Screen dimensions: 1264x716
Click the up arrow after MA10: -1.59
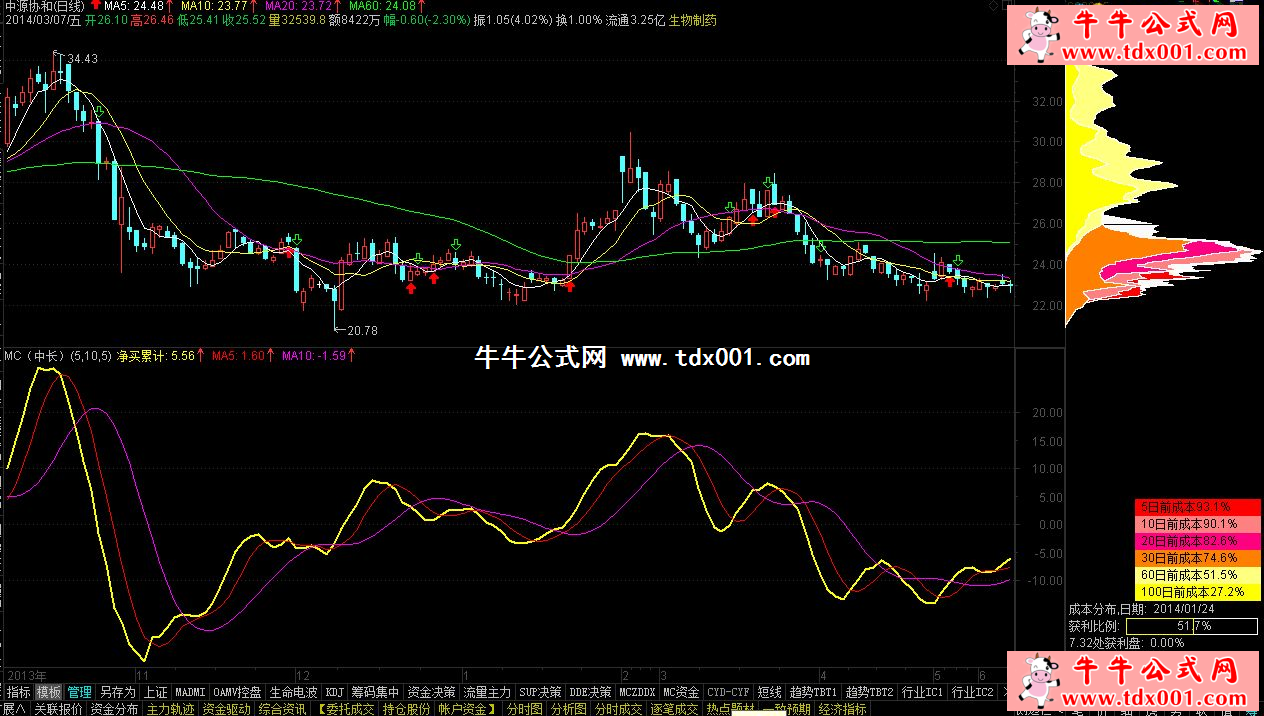pos(351,355)
